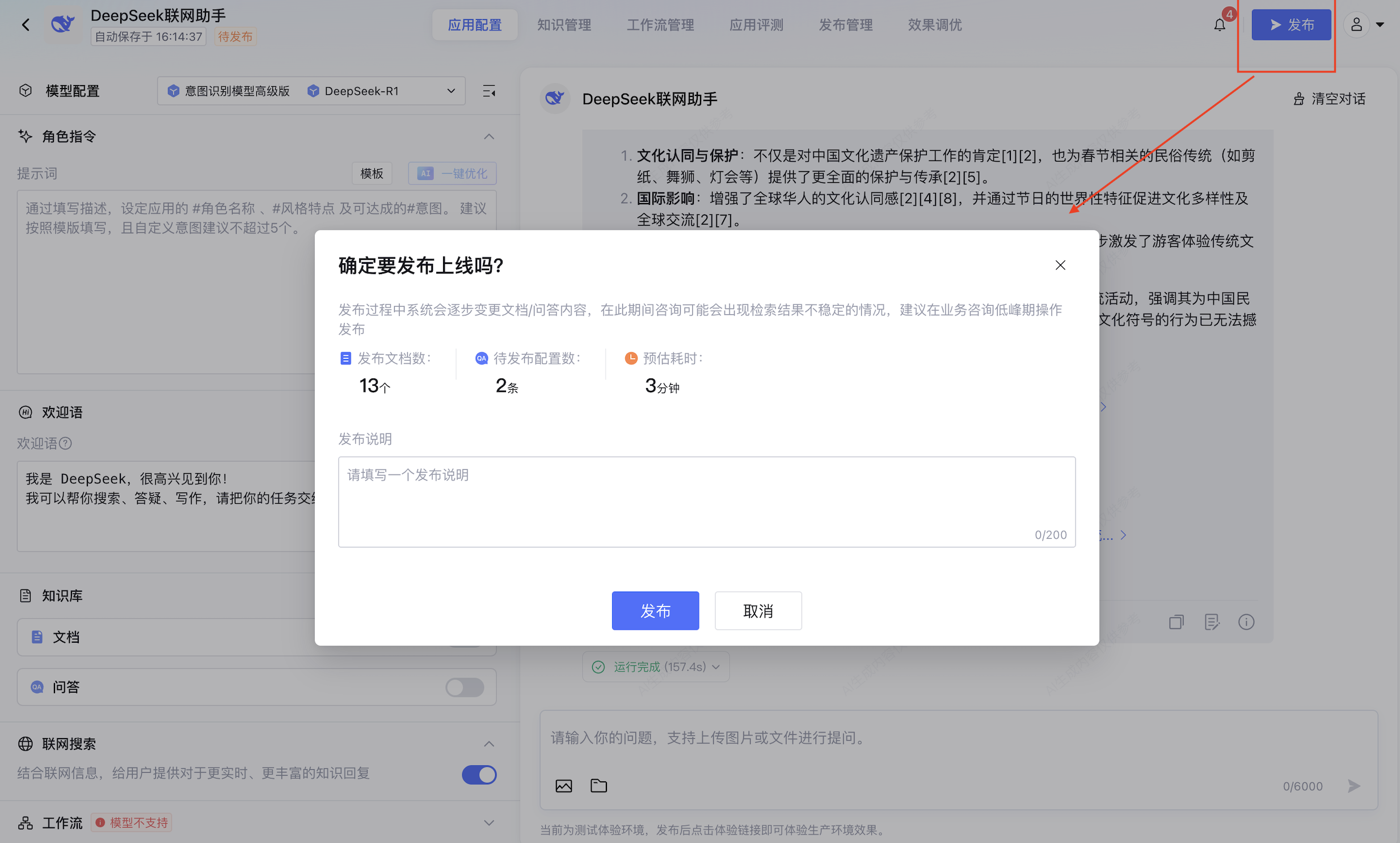Click the 知识库 section document icon
Viewport: 1400px width, 843px height.
click(x=26, y=595)
